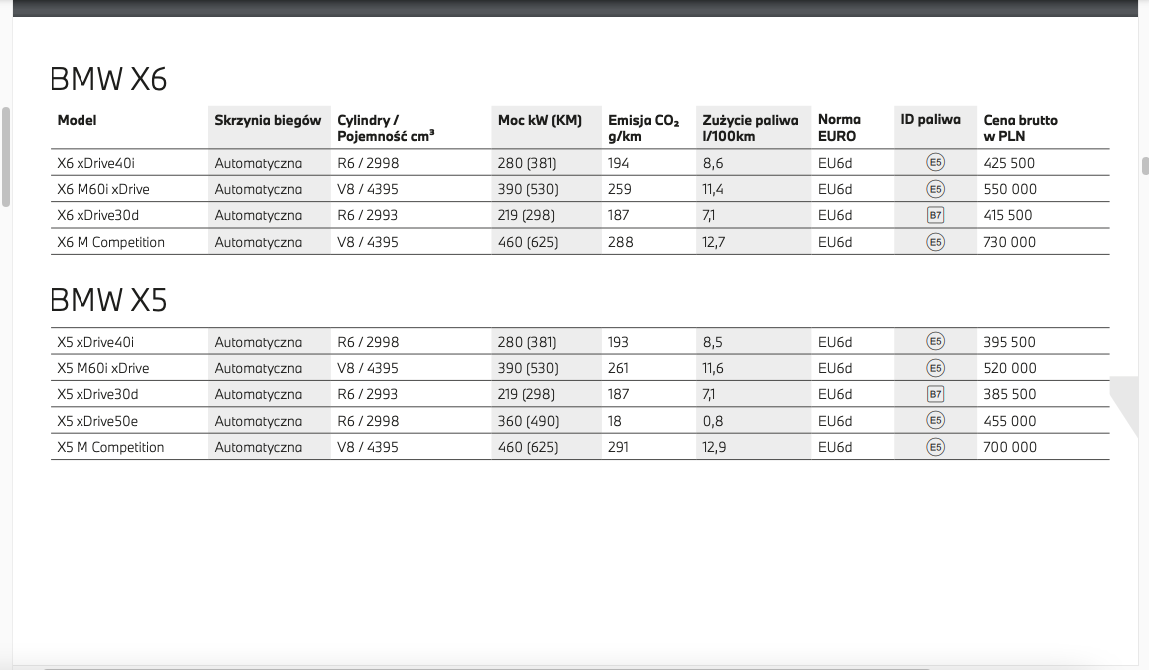Click the "BMW X5" heading
Image resolution: width=1149 pixels, height=670 pixels.
point(108,300)
